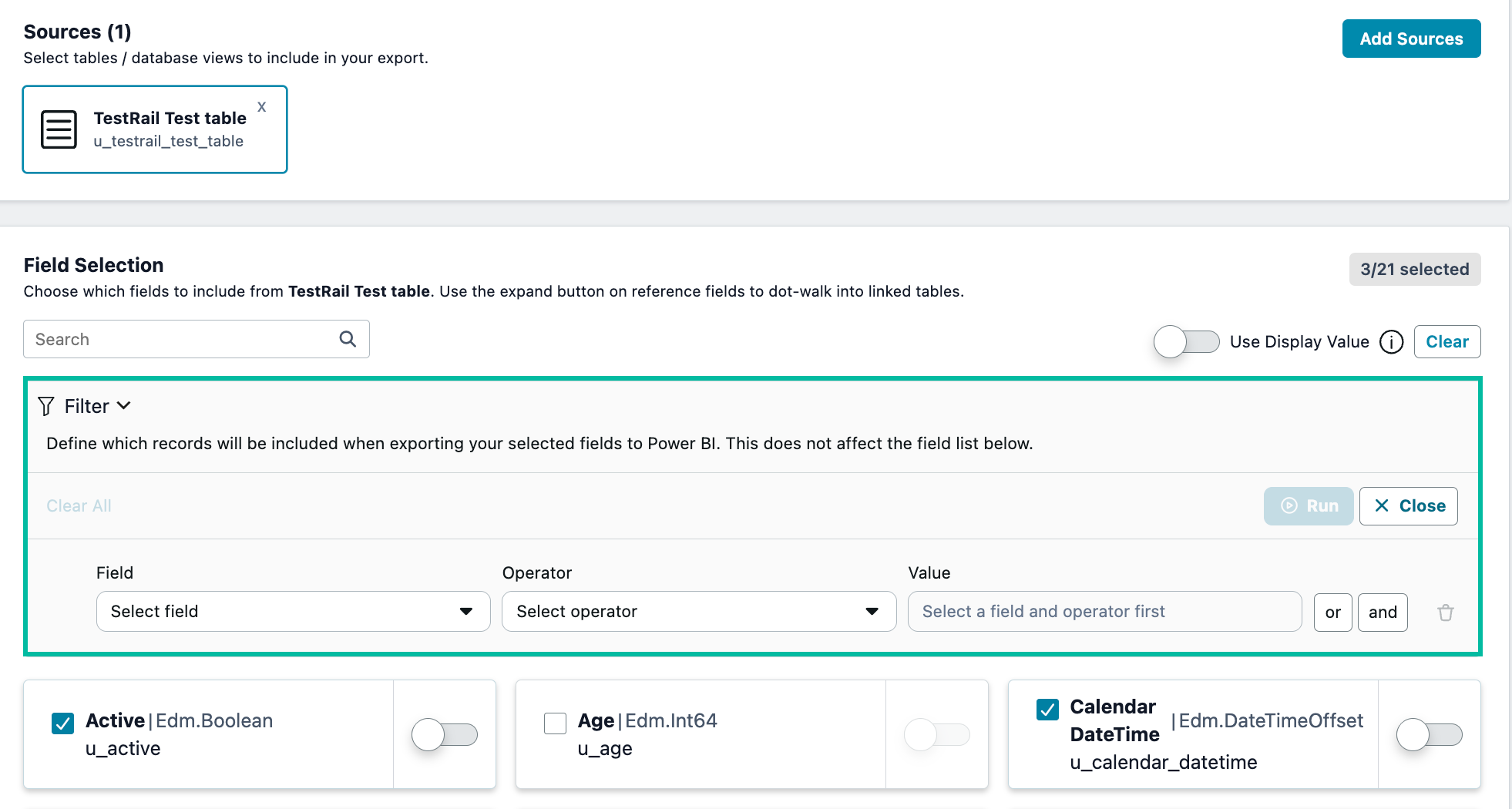Check the Age field checkbox

pos(555,723)
